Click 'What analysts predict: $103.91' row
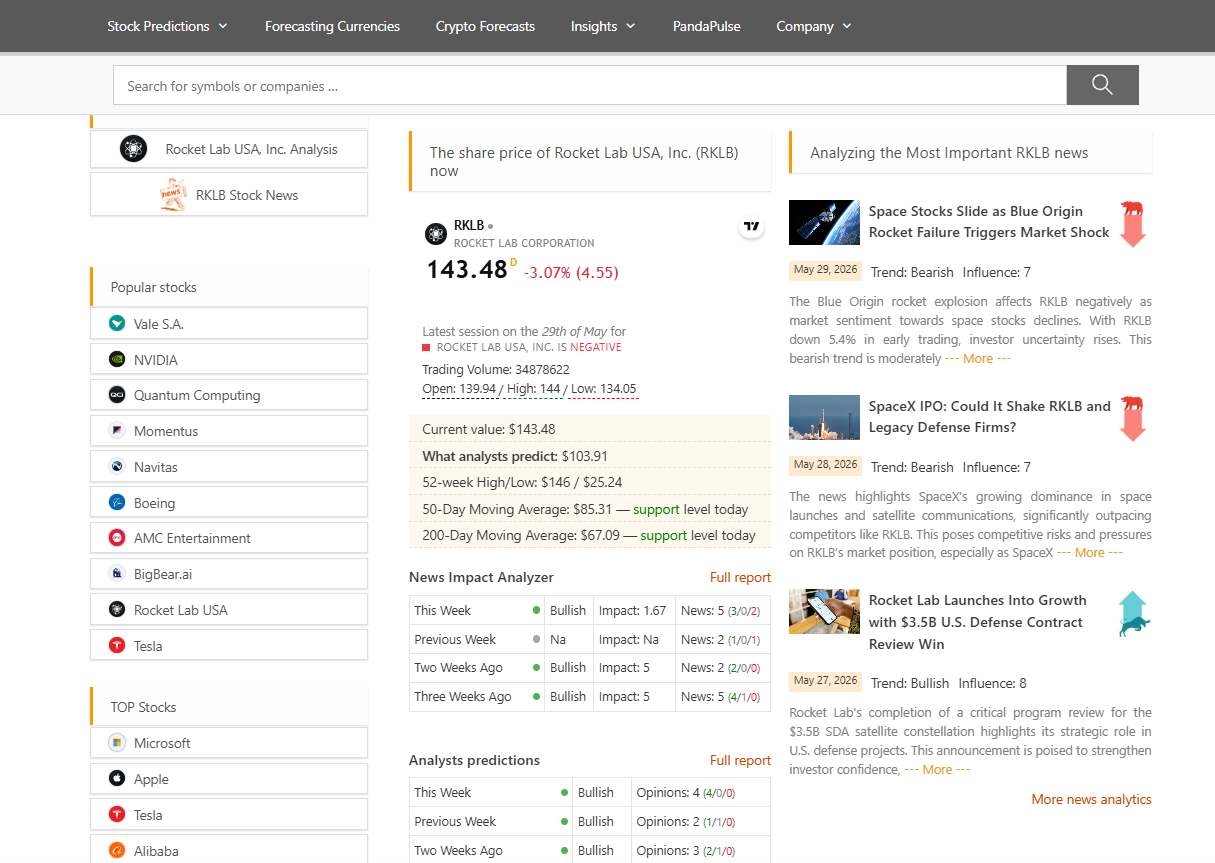Viewport: 1215px width, 863px height. click(x=590, y=456)
